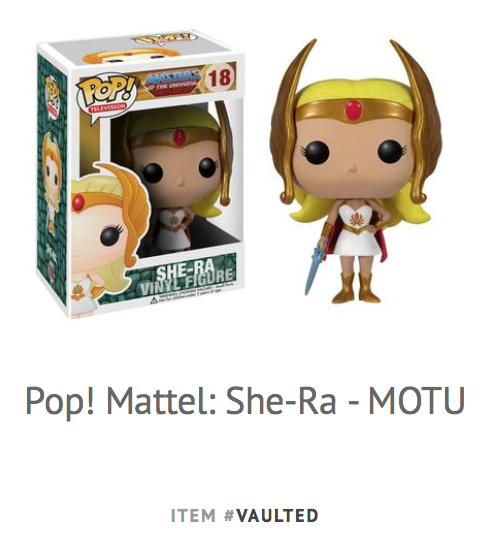Click the cartoon She-Ra art on box front

click(x=109, y=236)
